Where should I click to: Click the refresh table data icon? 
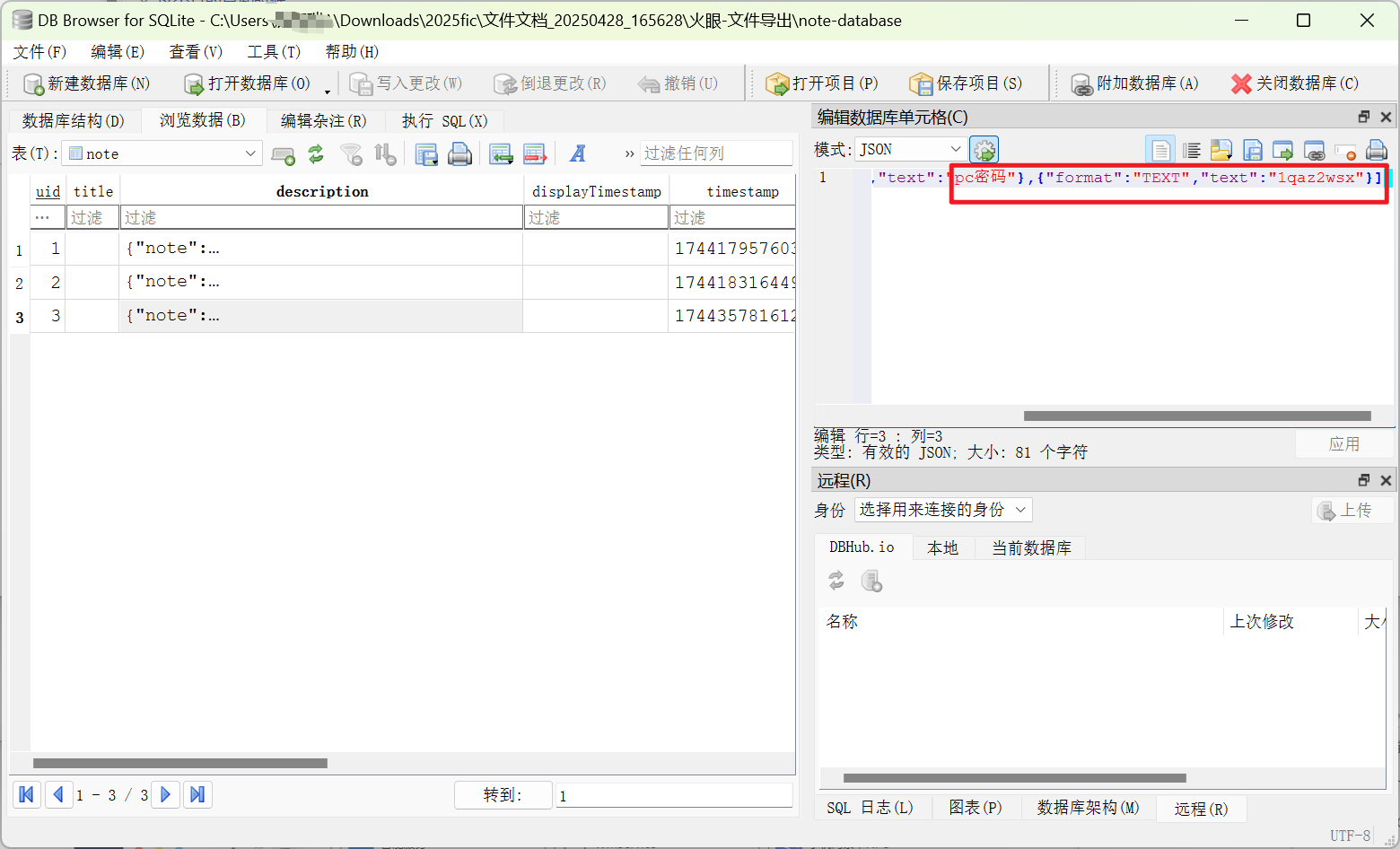316,154
